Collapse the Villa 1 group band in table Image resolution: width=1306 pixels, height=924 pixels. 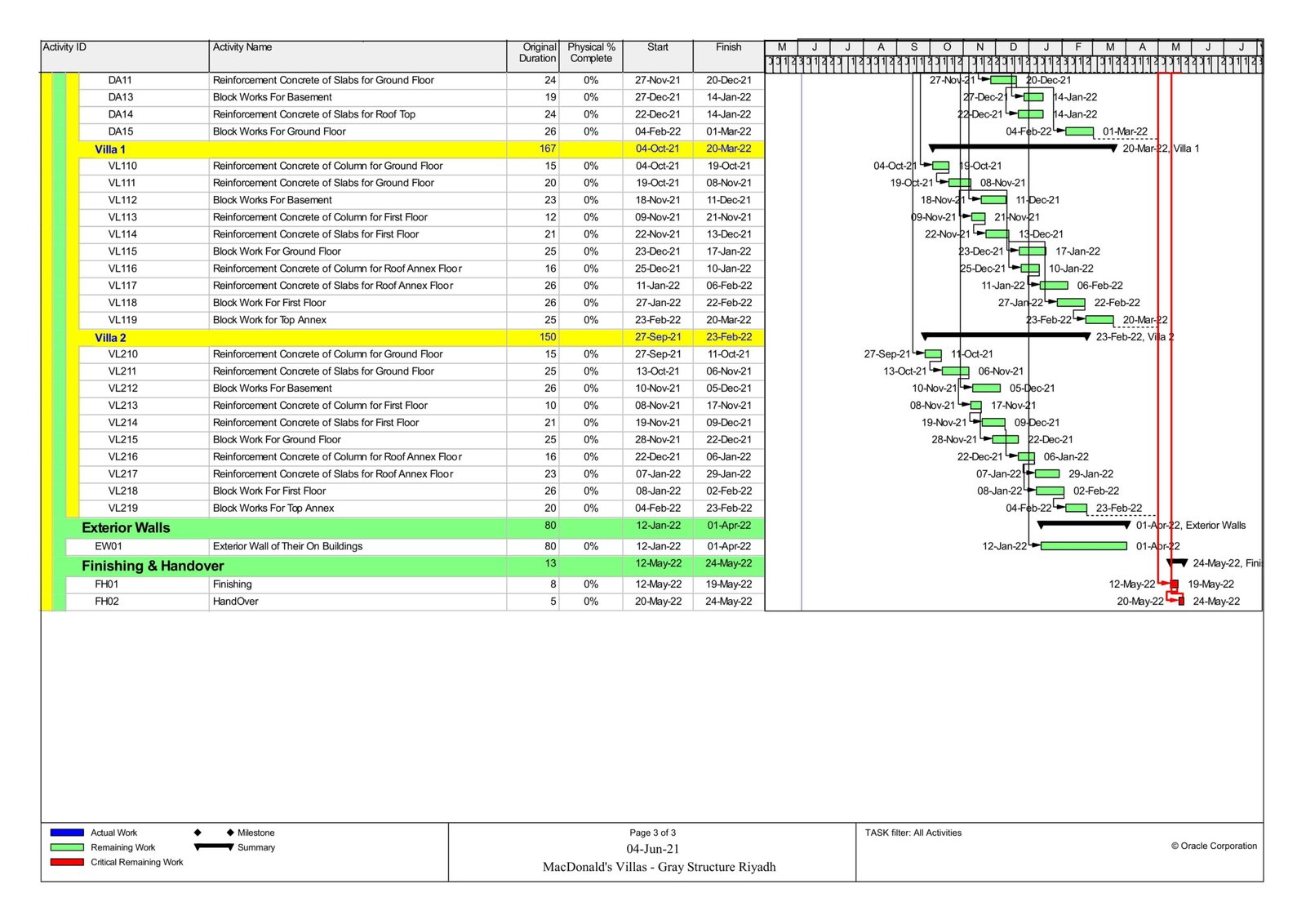(110, 149)
